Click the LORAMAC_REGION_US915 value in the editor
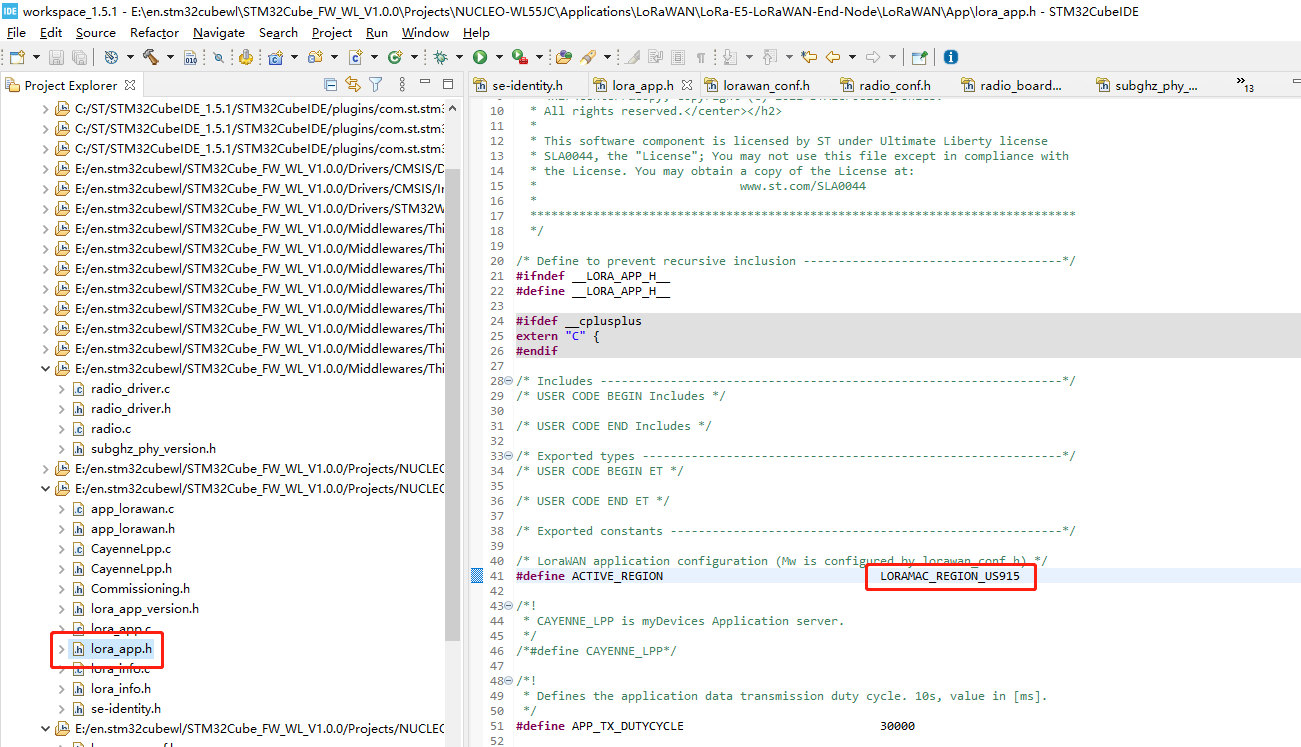1301x747 pixels. tap(949, 576)
